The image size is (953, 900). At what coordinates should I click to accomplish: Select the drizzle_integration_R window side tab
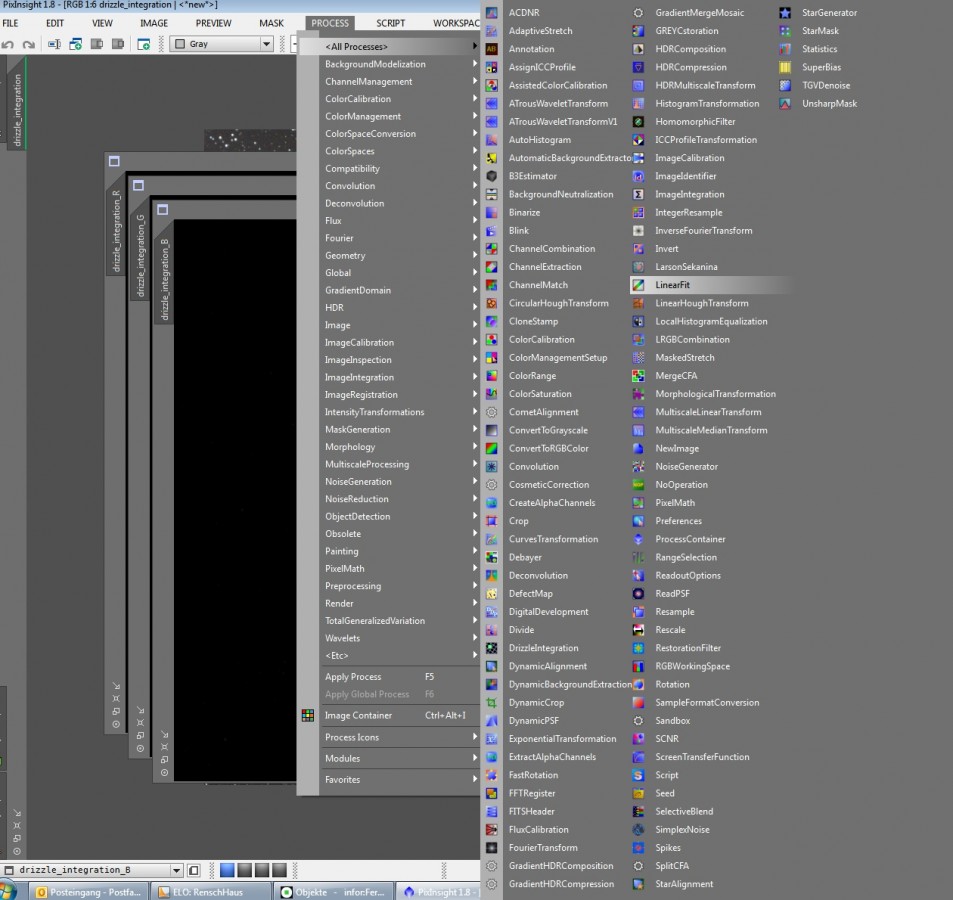click(x=116, y=231)
